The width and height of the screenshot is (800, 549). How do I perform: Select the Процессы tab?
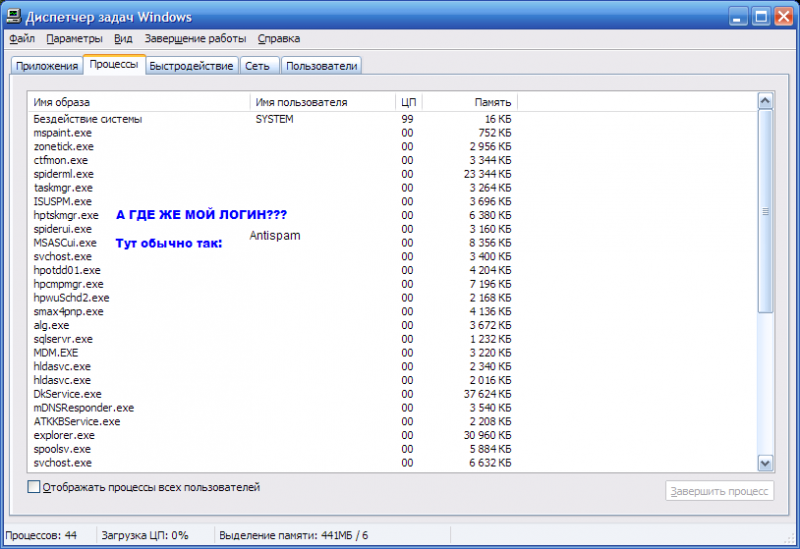click(x=114, y=64)
